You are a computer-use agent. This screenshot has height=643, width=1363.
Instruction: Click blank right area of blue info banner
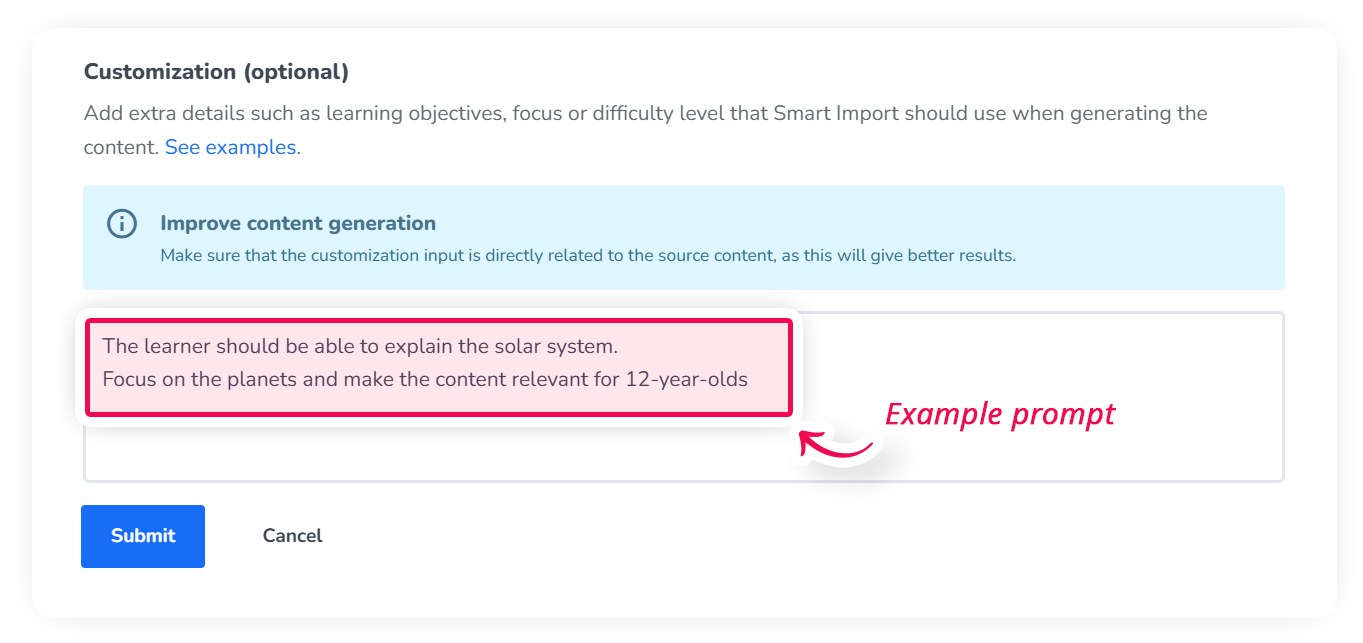[1150, 237]
